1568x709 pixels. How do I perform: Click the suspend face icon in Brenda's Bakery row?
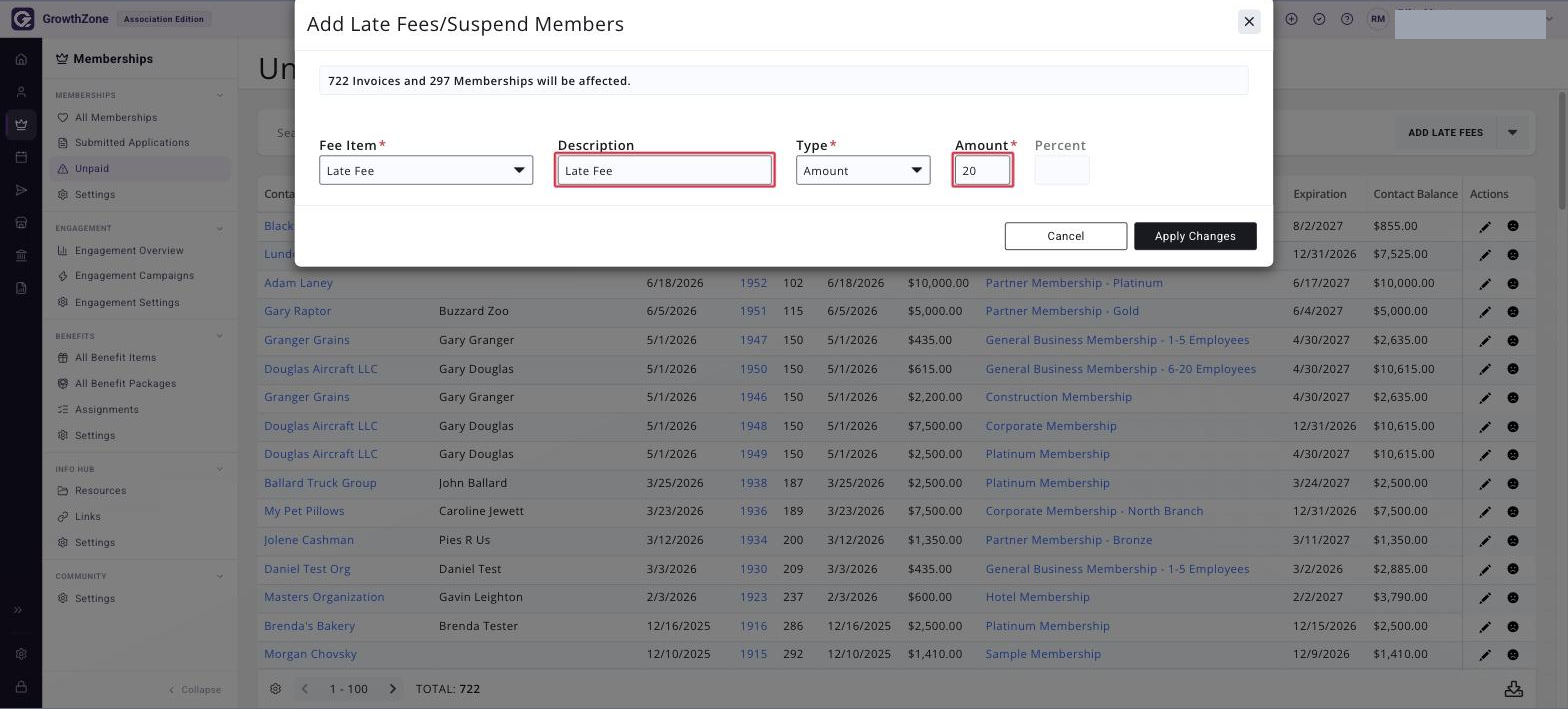(1513, 627)
